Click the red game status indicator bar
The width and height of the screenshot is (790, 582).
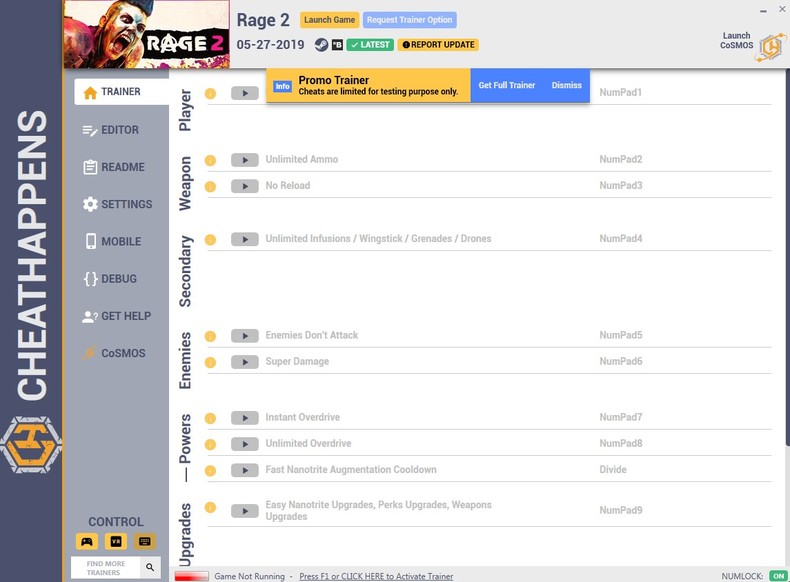click(x=191, y=576)
